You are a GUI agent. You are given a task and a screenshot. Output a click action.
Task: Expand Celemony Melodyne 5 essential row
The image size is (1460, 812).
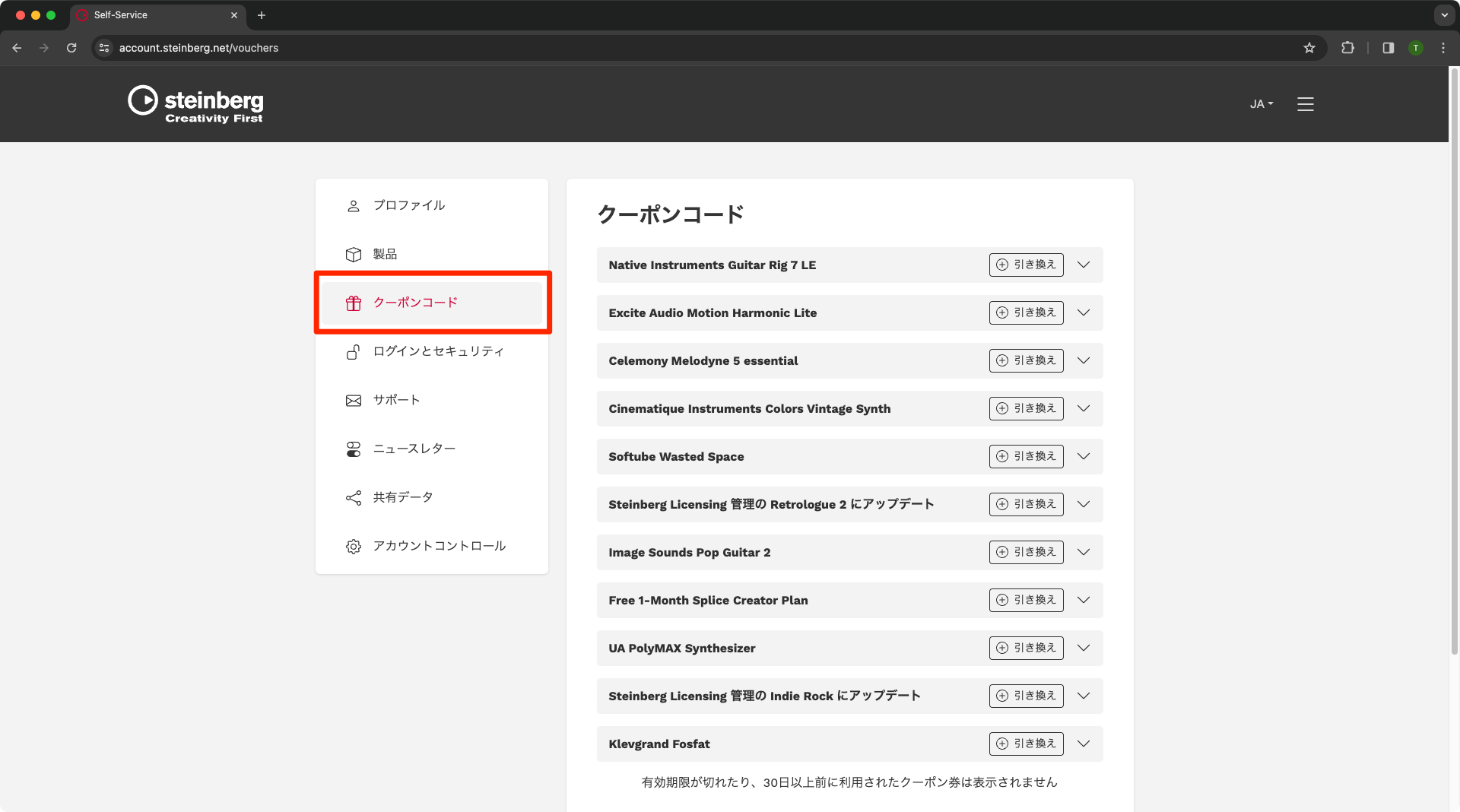(1084, 360)
